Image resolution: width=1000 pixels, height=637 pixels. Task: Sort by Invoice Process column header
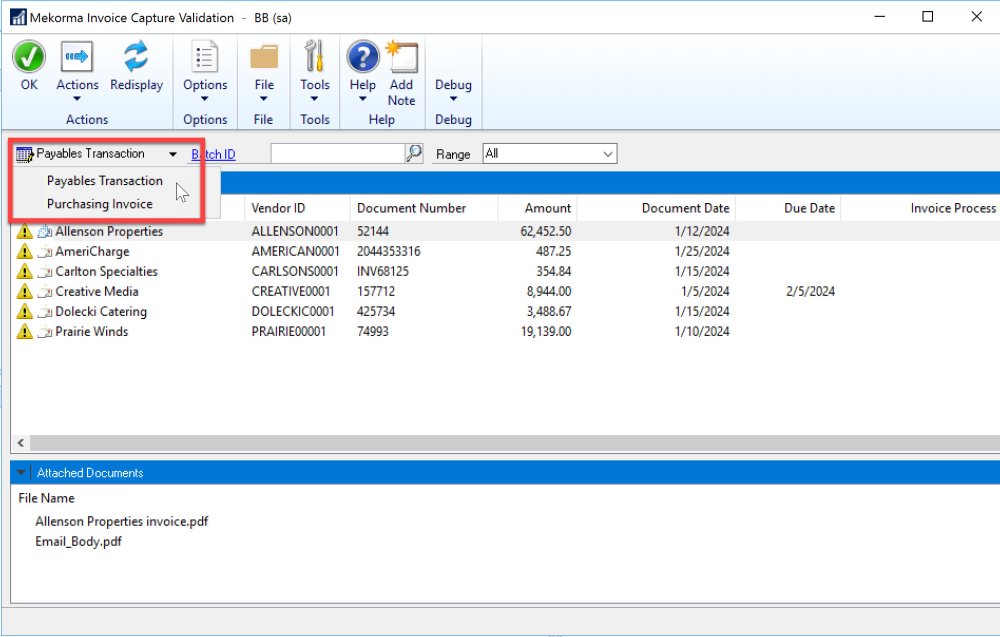(953, 208)
